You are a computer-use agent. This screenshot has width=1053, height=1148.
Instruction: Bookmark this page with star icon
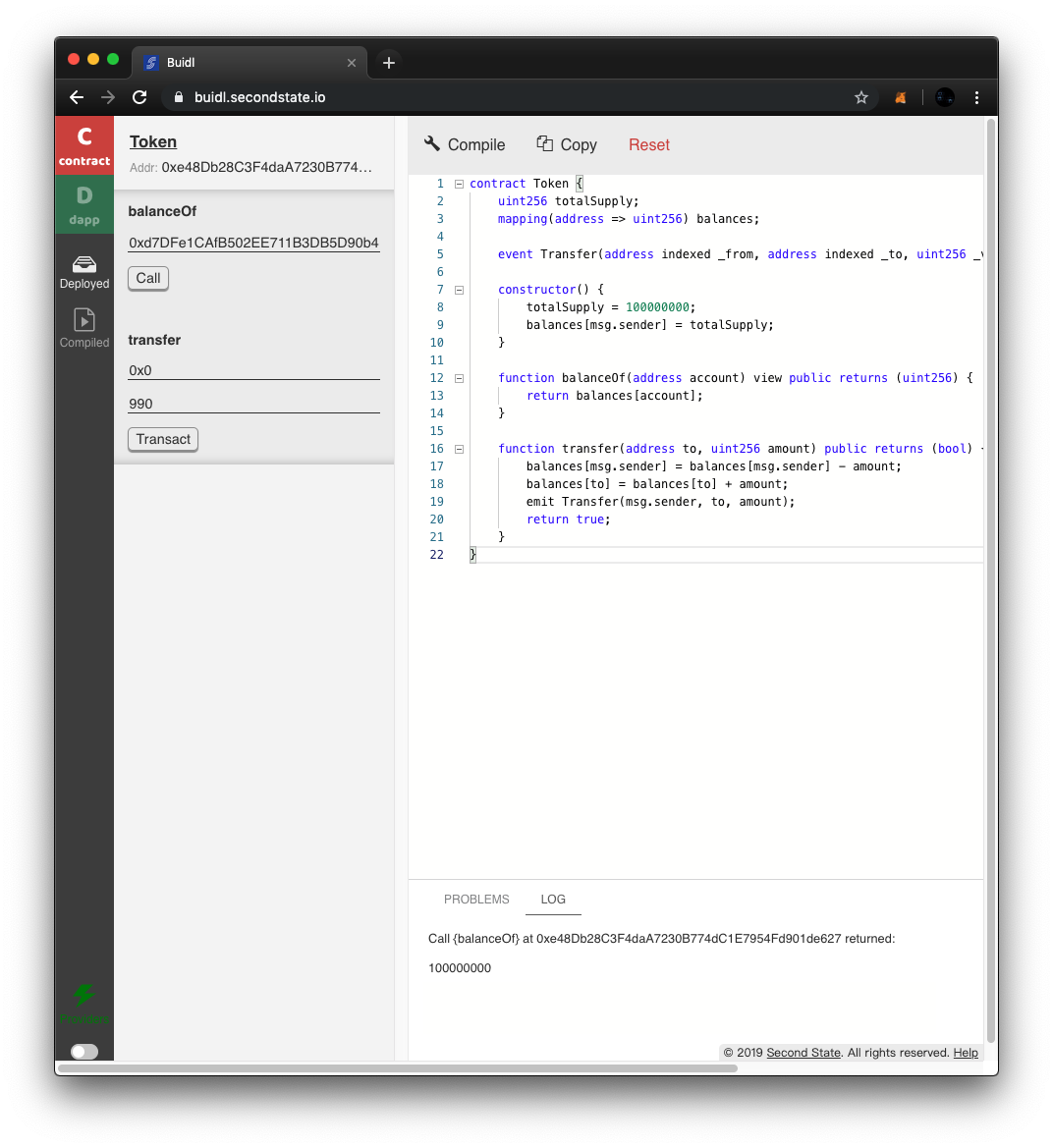coord(861,97)
